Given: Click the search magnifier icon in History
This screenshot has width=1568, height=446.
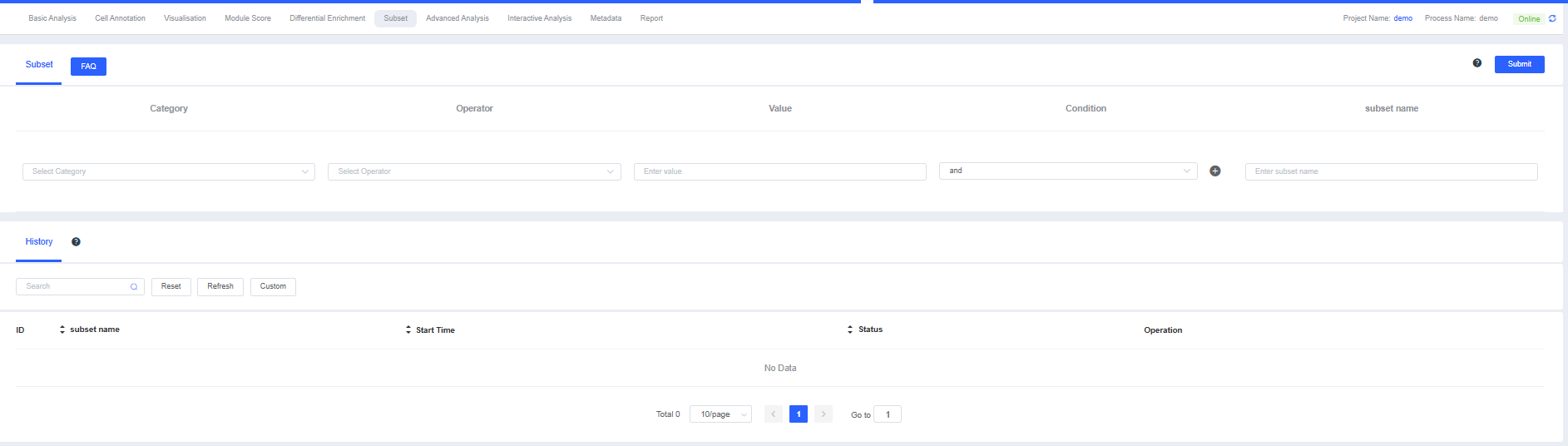Looking at the screenshot, I should pyautogui.click(x=134, y=287).
